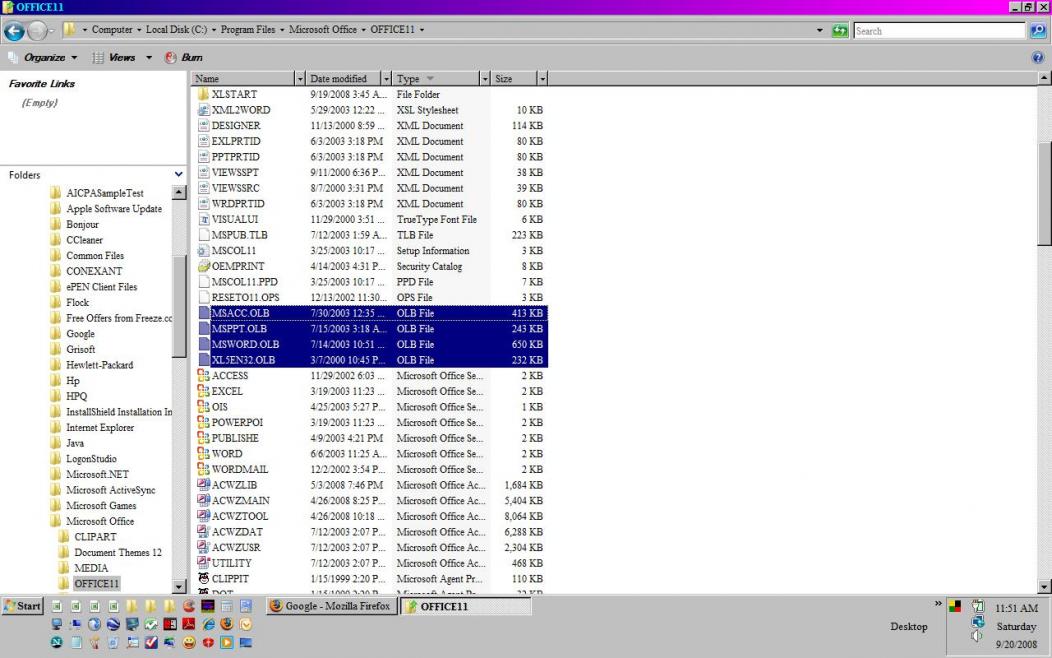Viewport: 1052px width, 658px height.
Task: Click the Microsoft Office folder icon in the tree
Action: point(56,521)
